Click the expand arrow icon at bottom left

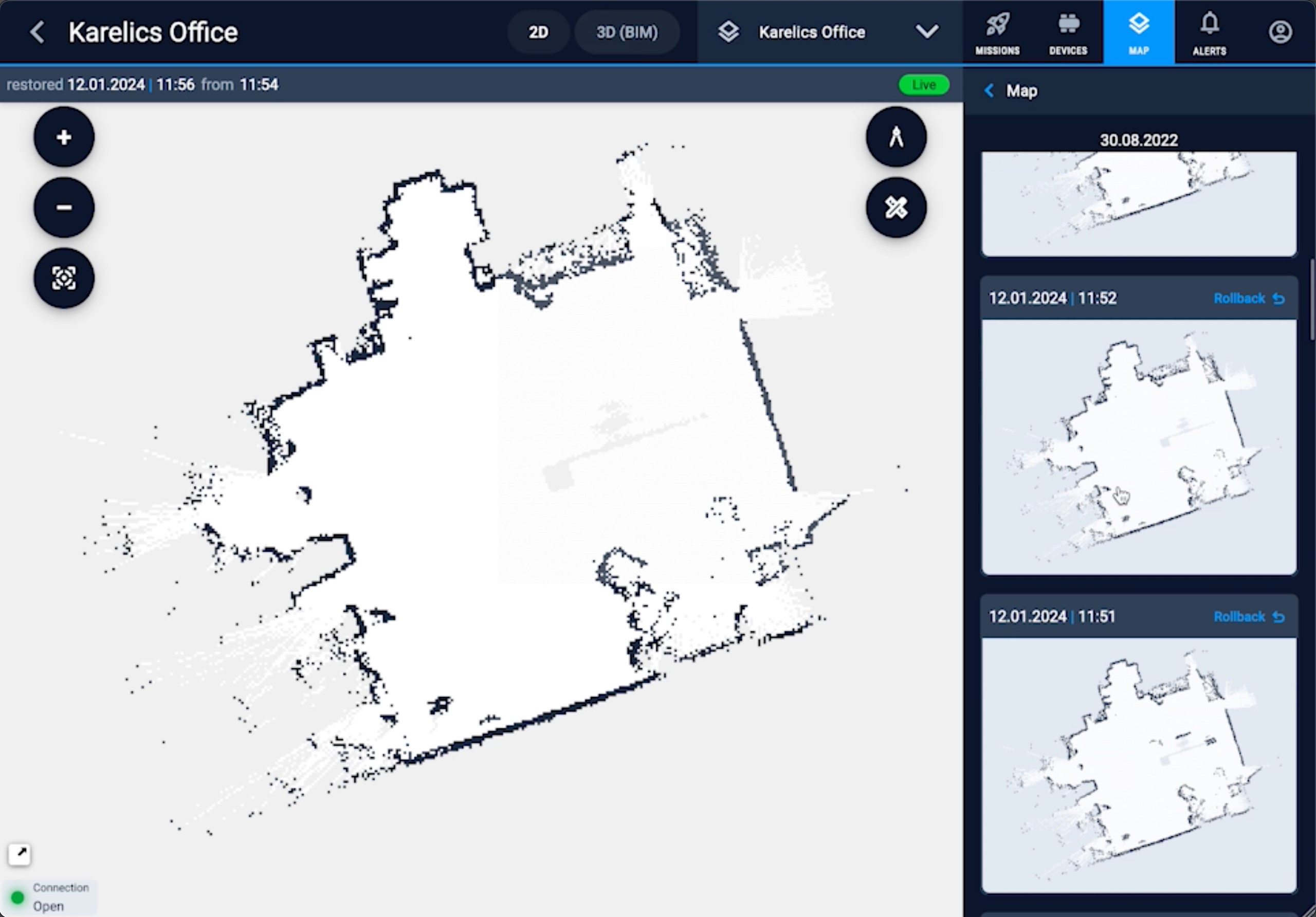pos(20,854)
